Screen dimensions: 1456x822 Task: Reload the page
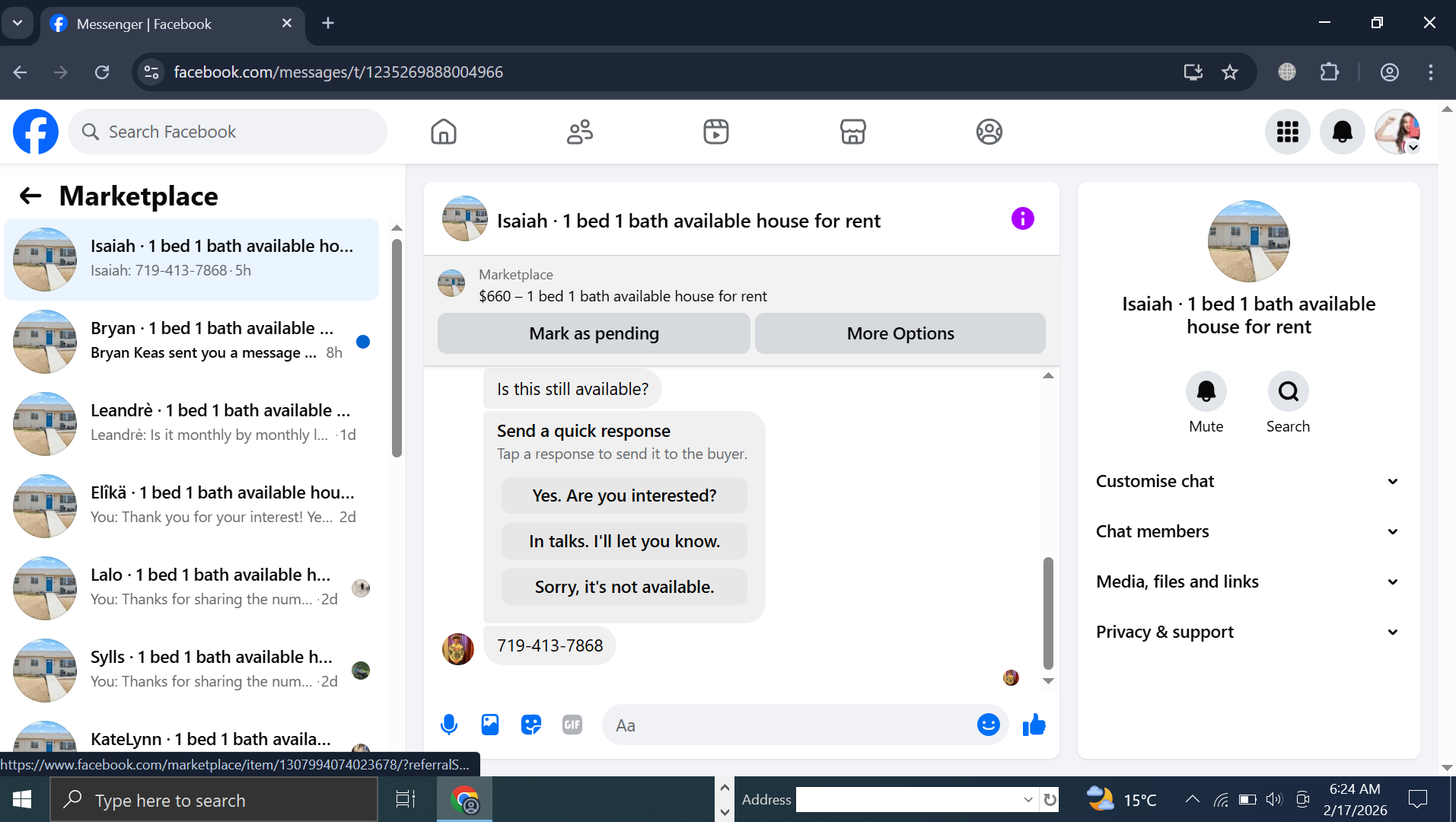102,72
